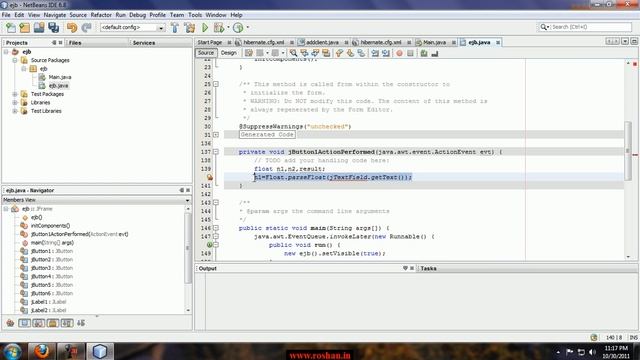Viewport: 640px width, 360px height.
Task: Expand Generated Code fold at line 31
Action: pyautogui.click(x=216, y=135)
